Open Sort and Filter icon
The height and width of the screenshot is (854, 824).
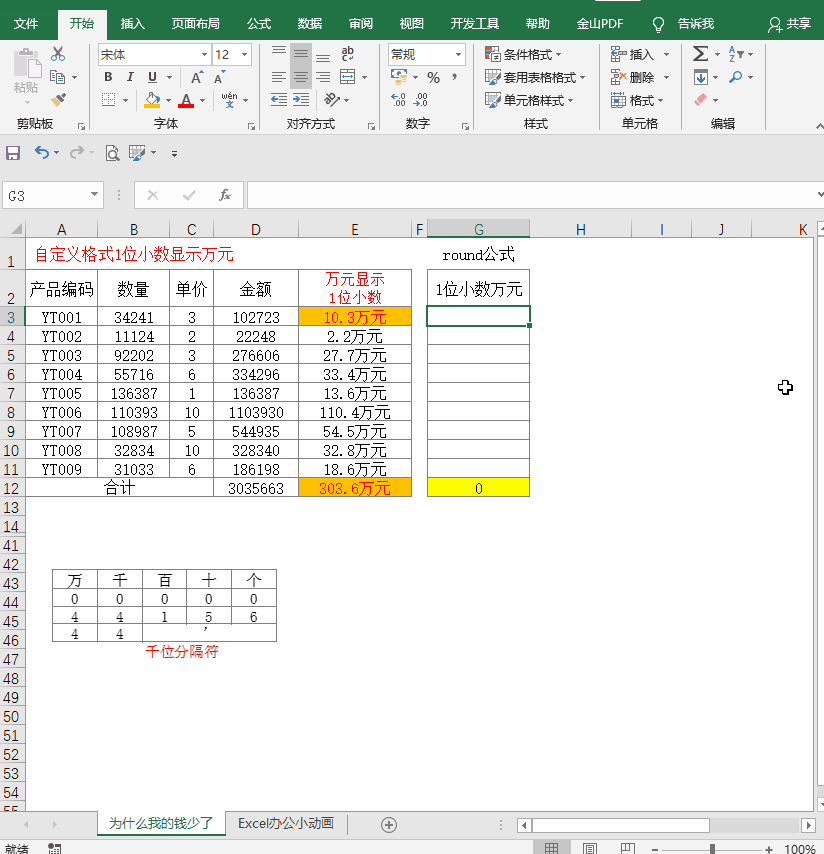coord(735,54)
